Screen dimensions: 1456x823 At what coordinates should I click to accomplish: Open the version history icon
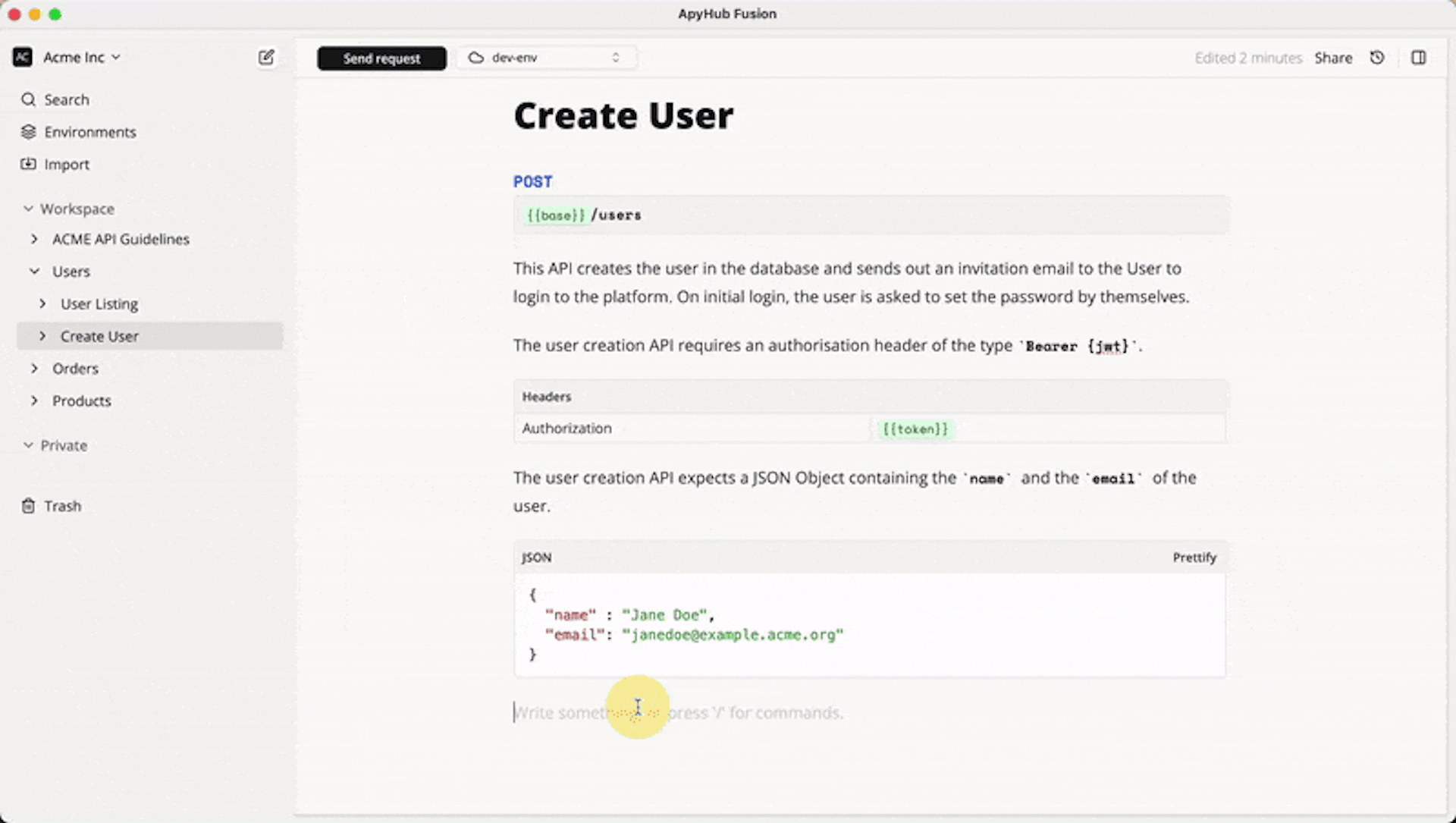pos(1377,57)
